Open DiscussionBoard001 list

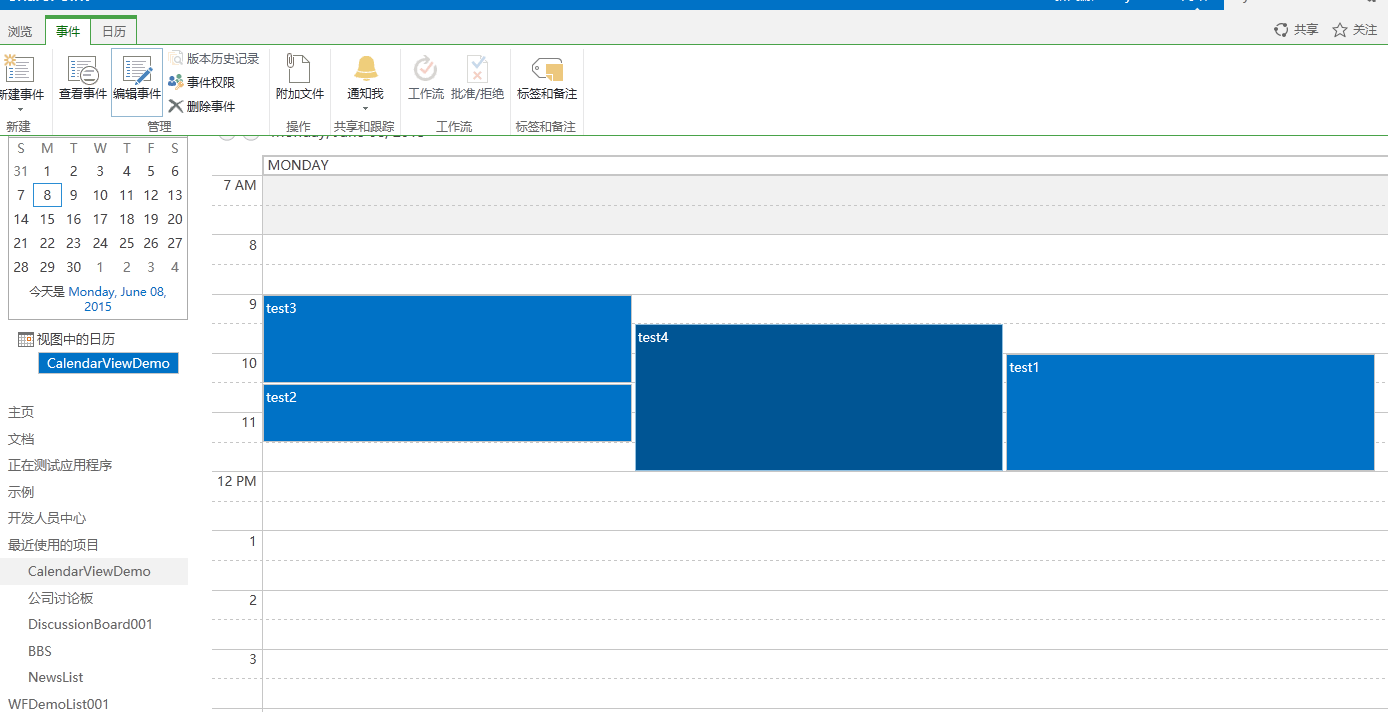[x=90, y=624]
